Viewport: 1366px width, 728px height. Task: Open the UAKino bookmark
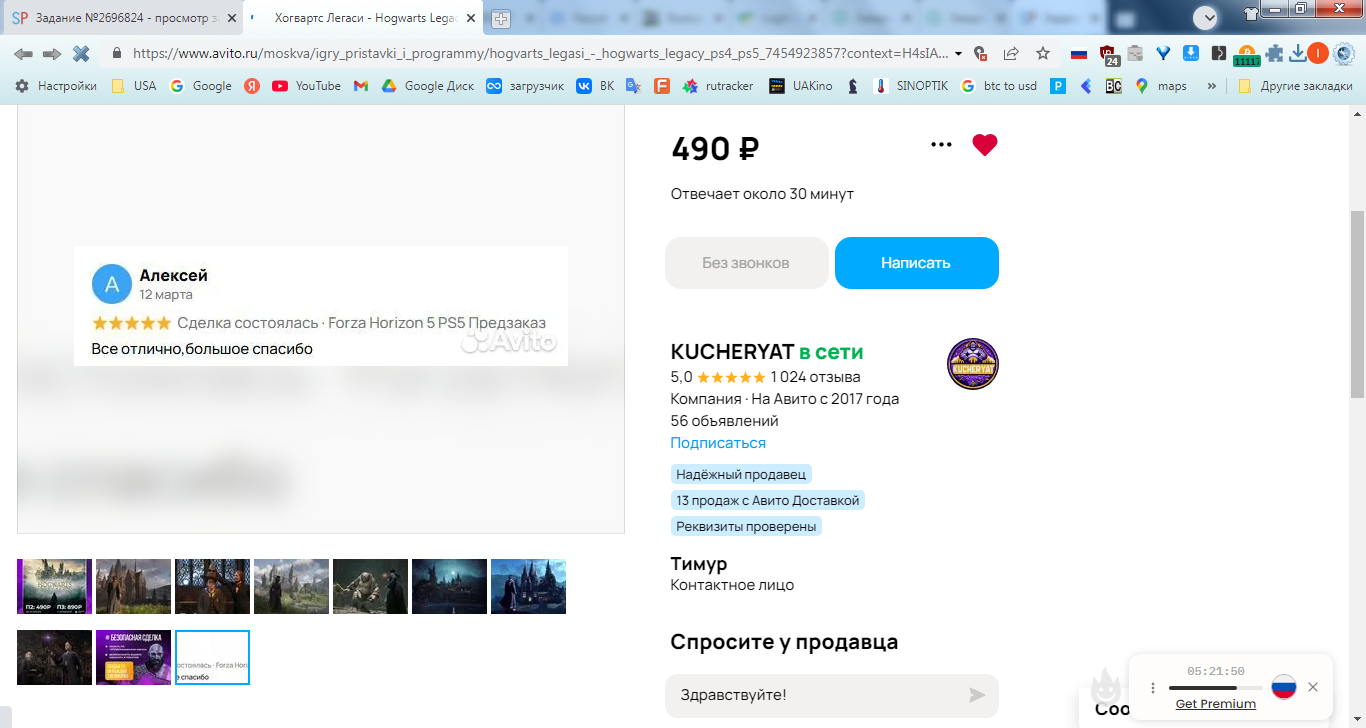pos(801,86)
